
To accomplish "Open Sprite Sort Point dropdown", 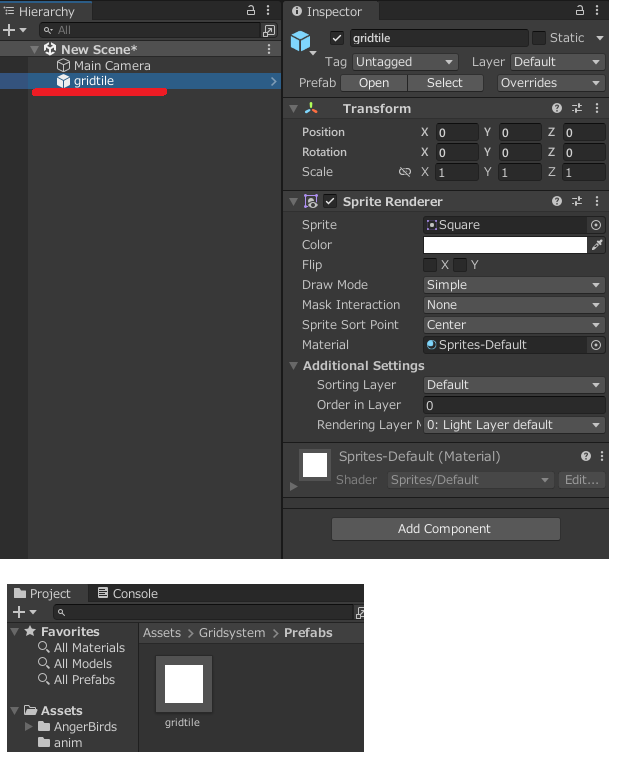I will [x=514, y=325].
